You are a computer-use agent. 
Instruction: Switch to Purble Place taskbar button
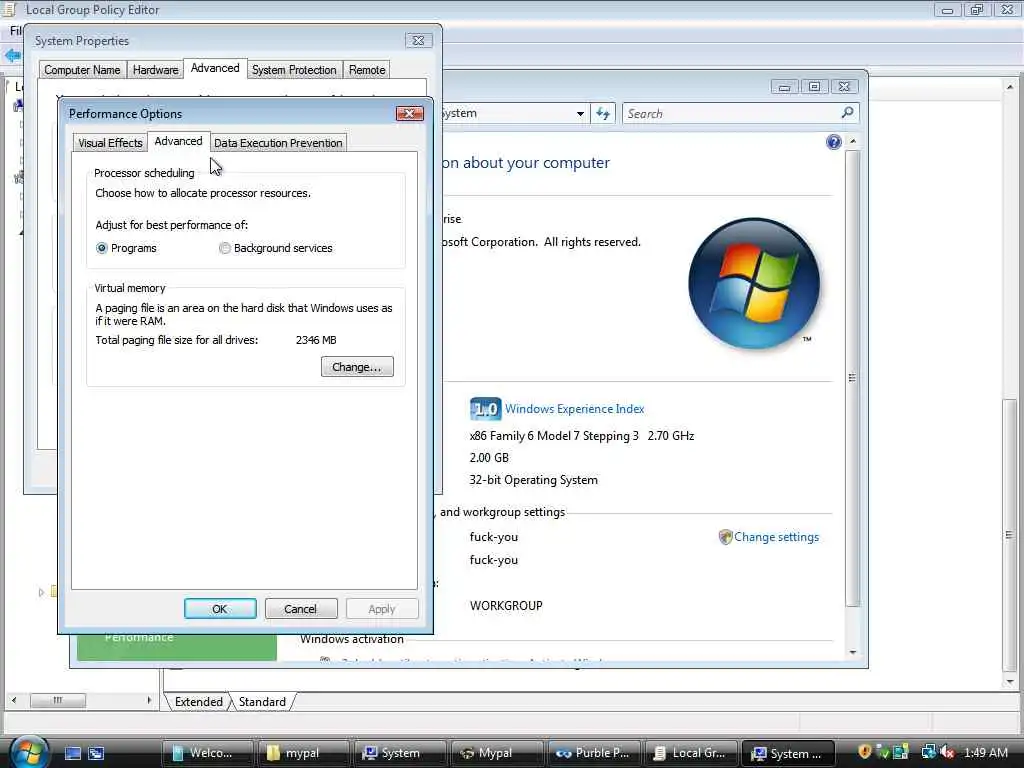coord(592,753)
